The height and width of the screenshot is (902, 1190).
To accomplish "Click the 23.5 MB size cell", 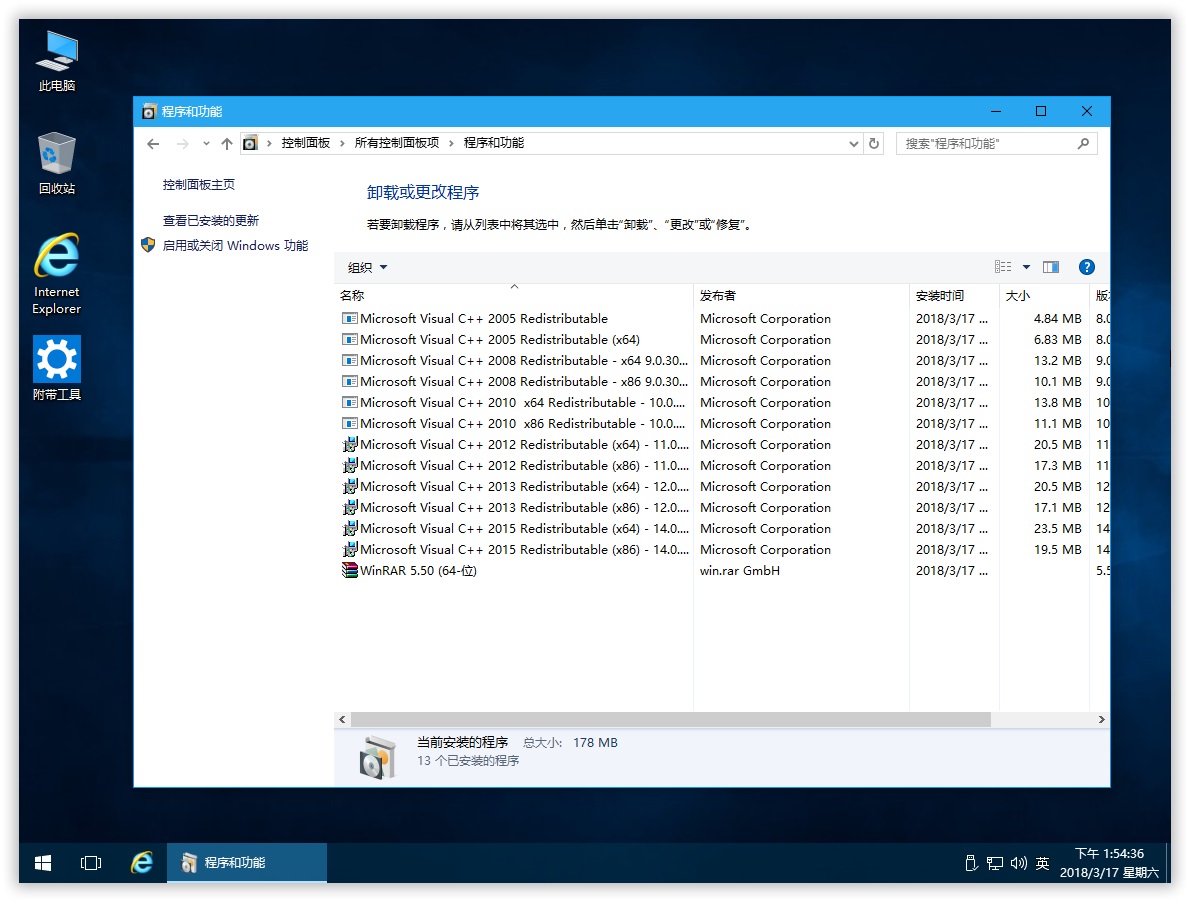I will 1057,529.
